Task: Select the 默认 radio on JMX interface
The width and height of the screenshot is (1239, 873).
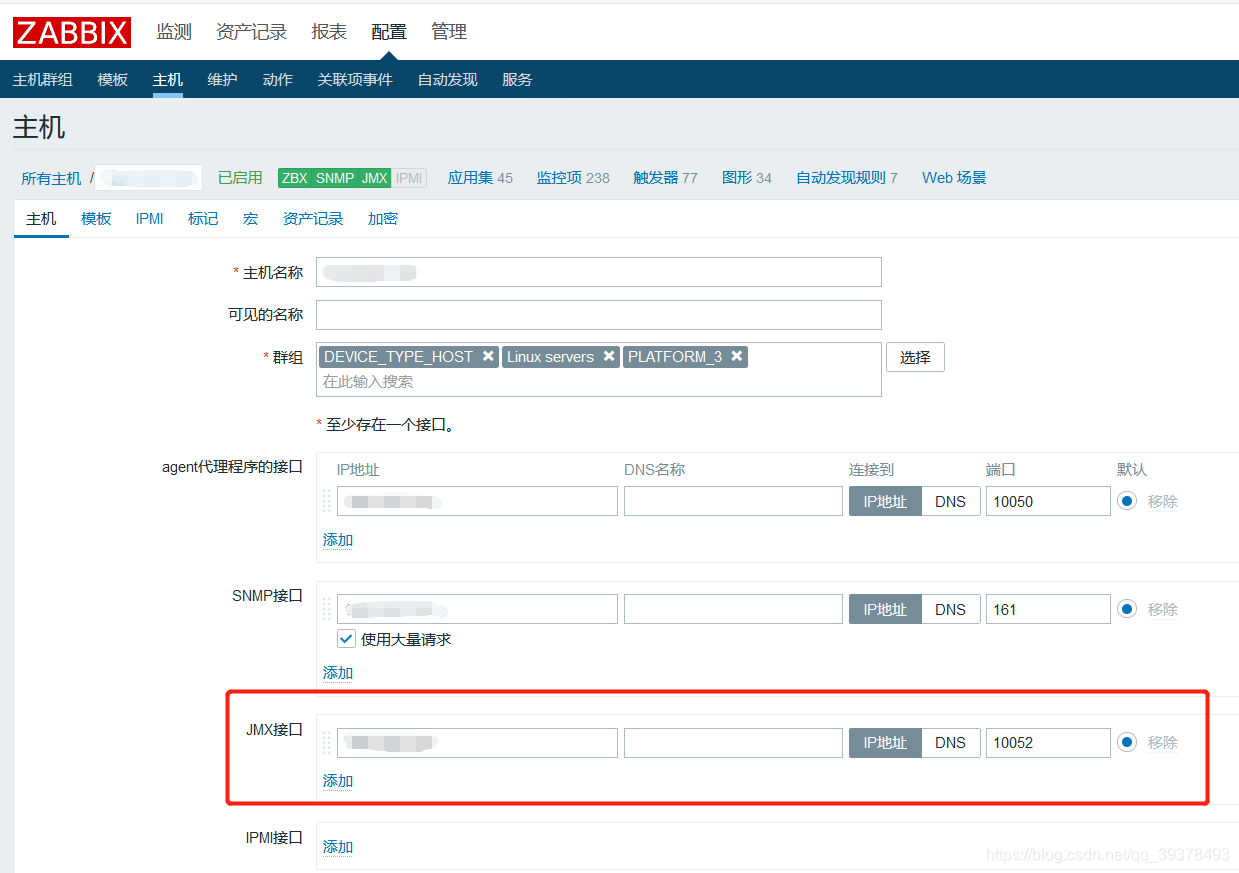Action: 1127,742
